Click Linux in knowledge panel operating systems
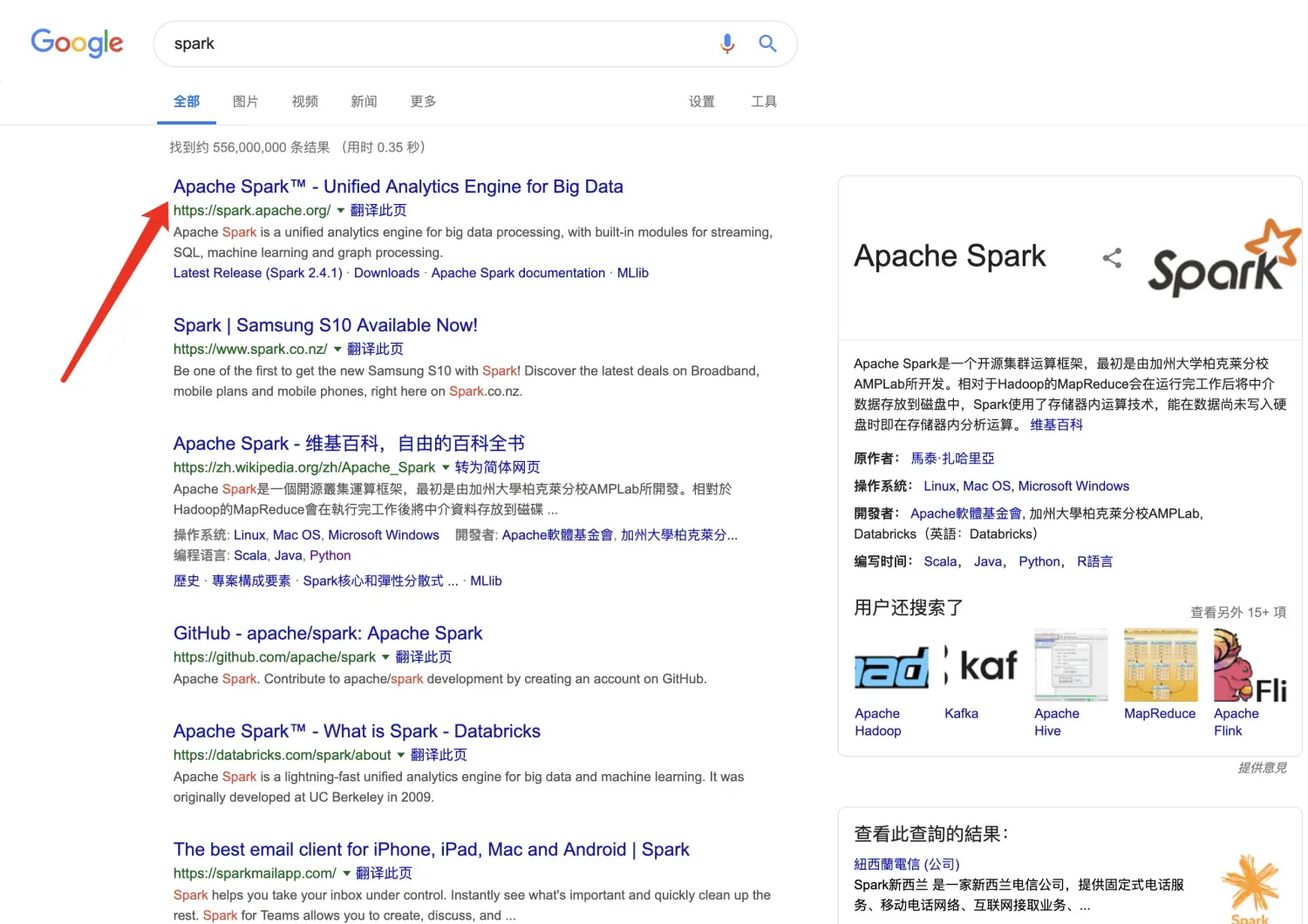 pos(940,486)
